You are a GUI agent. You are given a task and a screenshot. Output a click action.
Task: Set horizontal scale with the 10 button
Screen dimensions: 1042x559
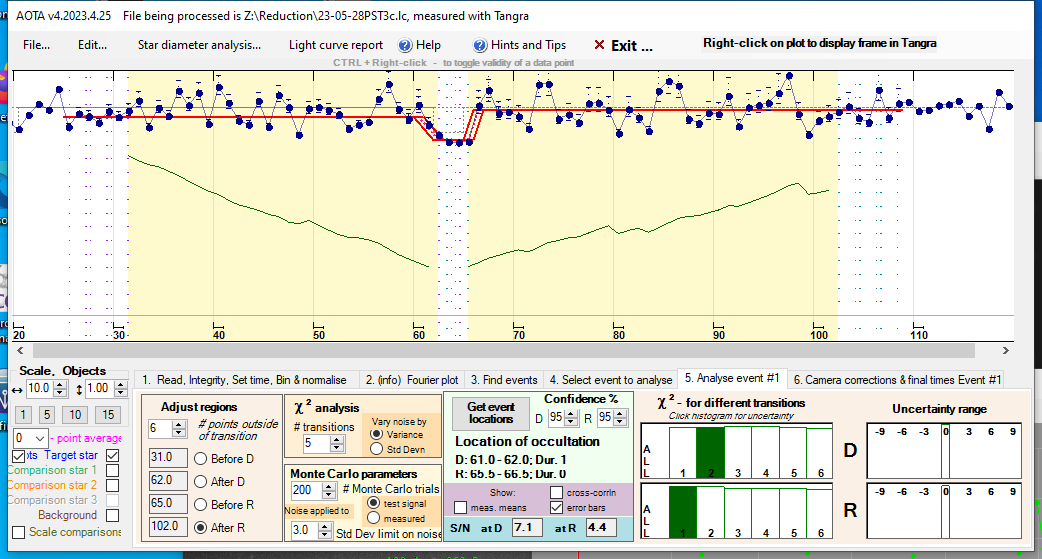[75, 415]
